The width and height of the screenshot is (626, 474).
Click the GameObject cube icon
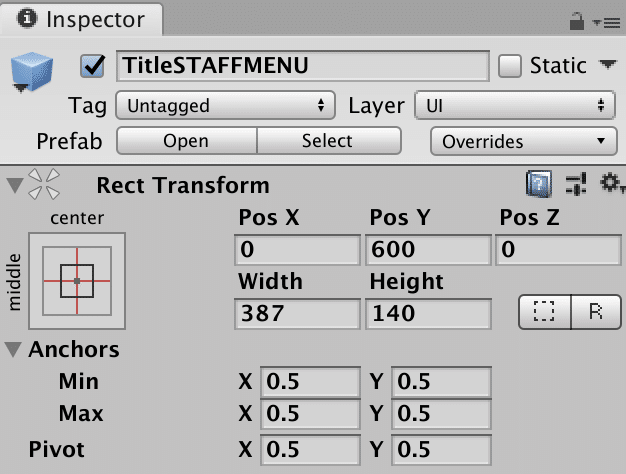pyautogui.click(x=31, y=73)
